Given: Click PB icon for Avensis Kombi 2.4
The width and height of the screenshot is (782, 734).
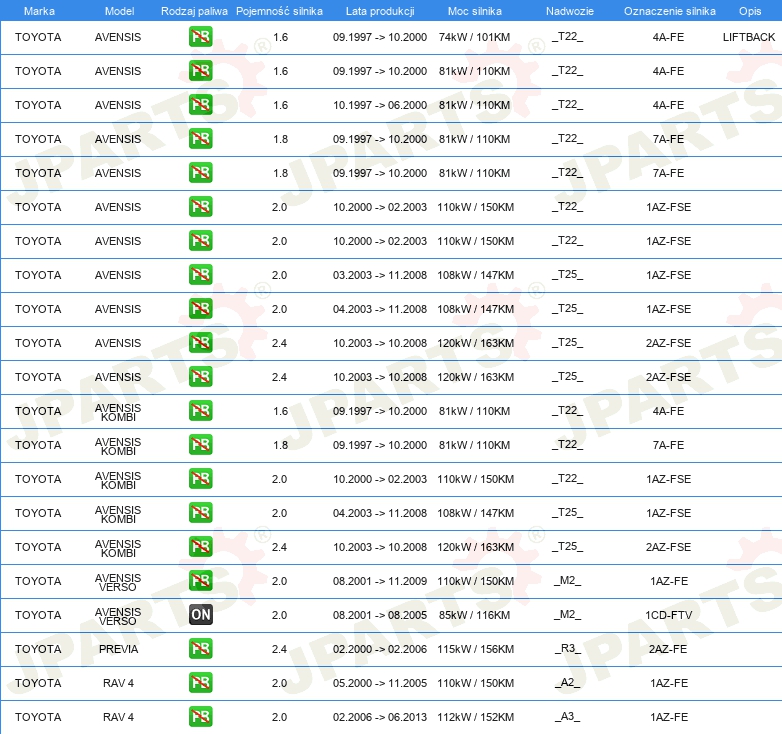Looking at the screenshot, I should click(x=200, y=547).
